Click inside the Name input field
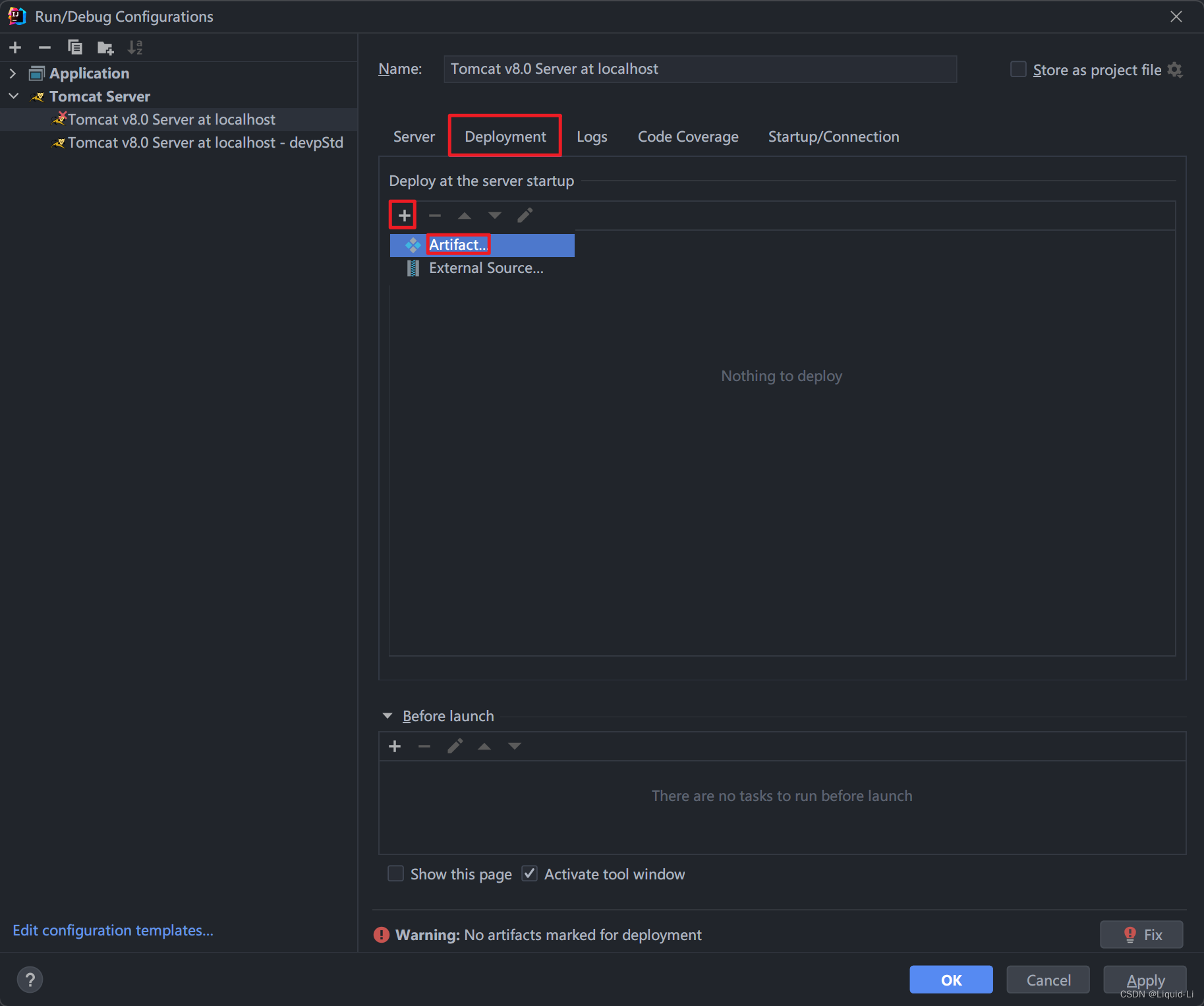This screenshot has width=1204, height=1006. pos(700,69)
